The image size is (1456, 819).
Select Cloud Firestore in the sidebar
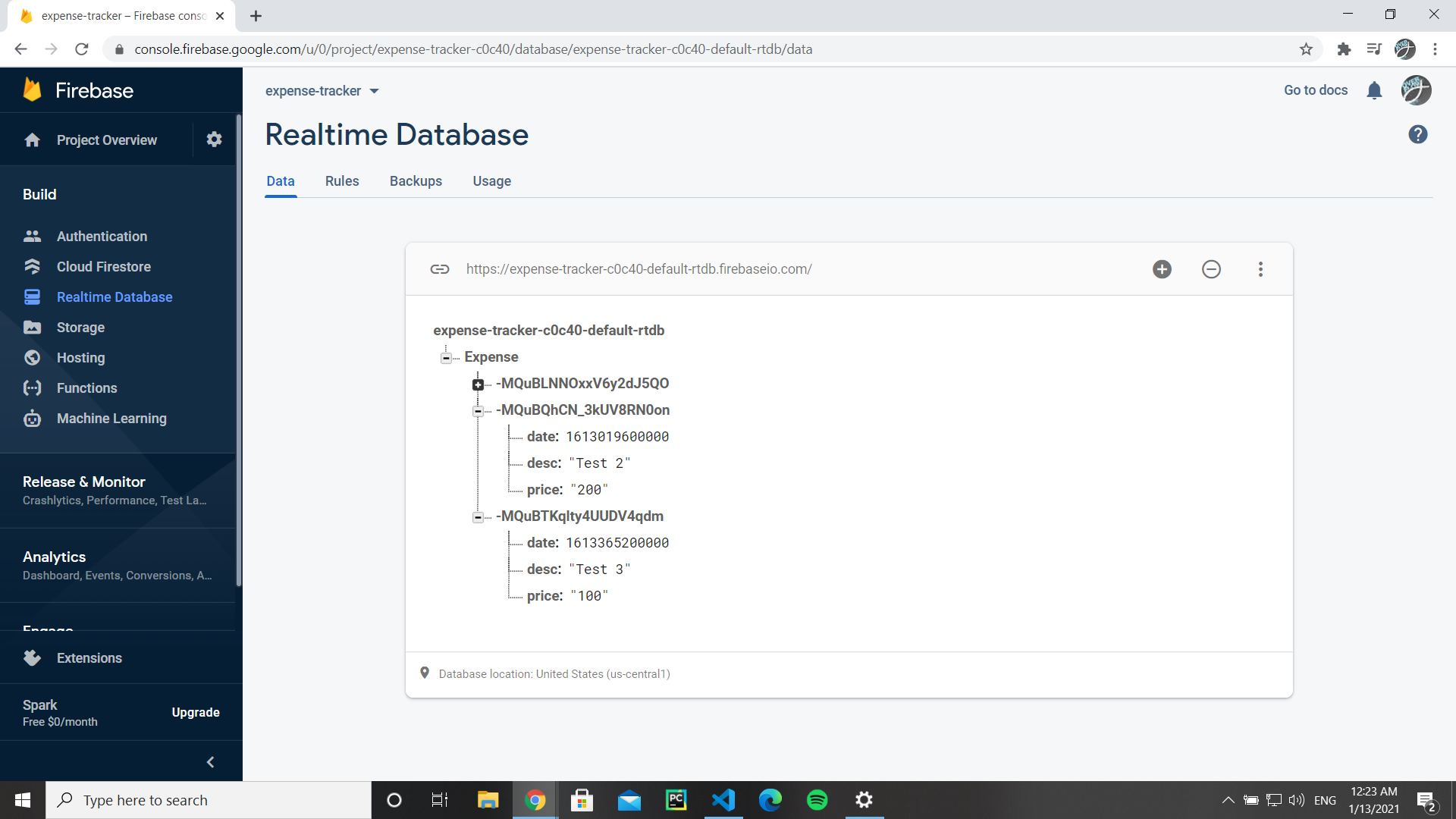click(x=104, y=266)
